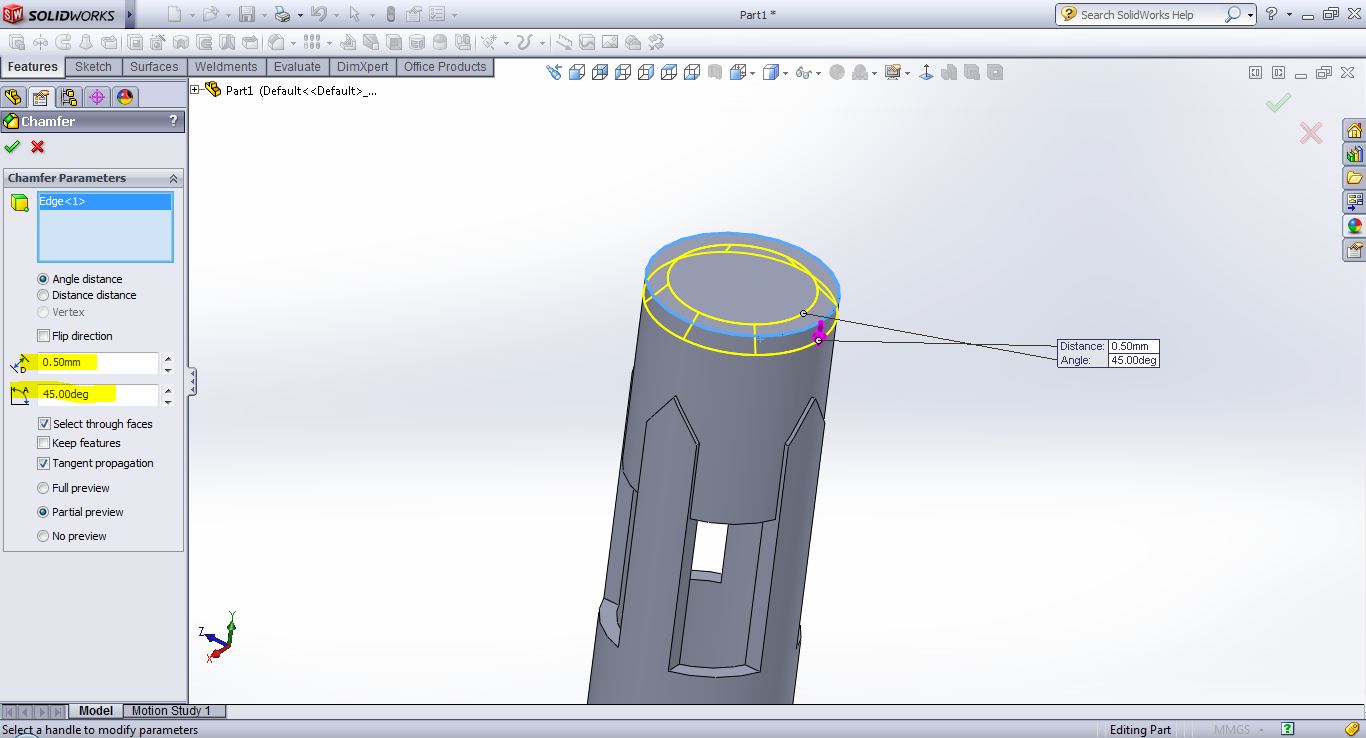1366x738 pixels.
Task: Open the ConfigurationManager tab icon
Action: pos(68,97)
